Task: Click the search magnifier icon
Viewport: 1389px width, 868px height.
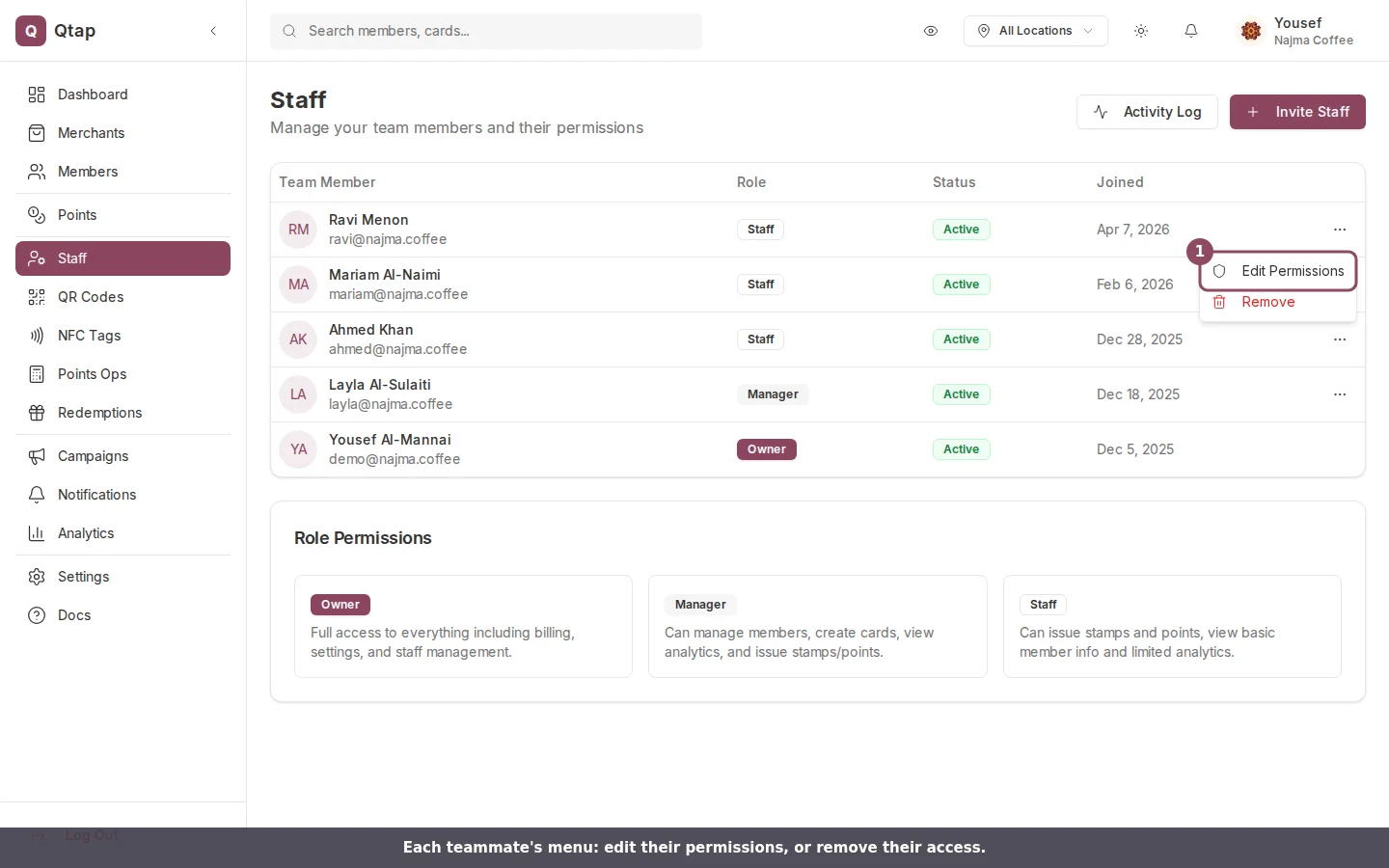Action: [x=289, y=31]
